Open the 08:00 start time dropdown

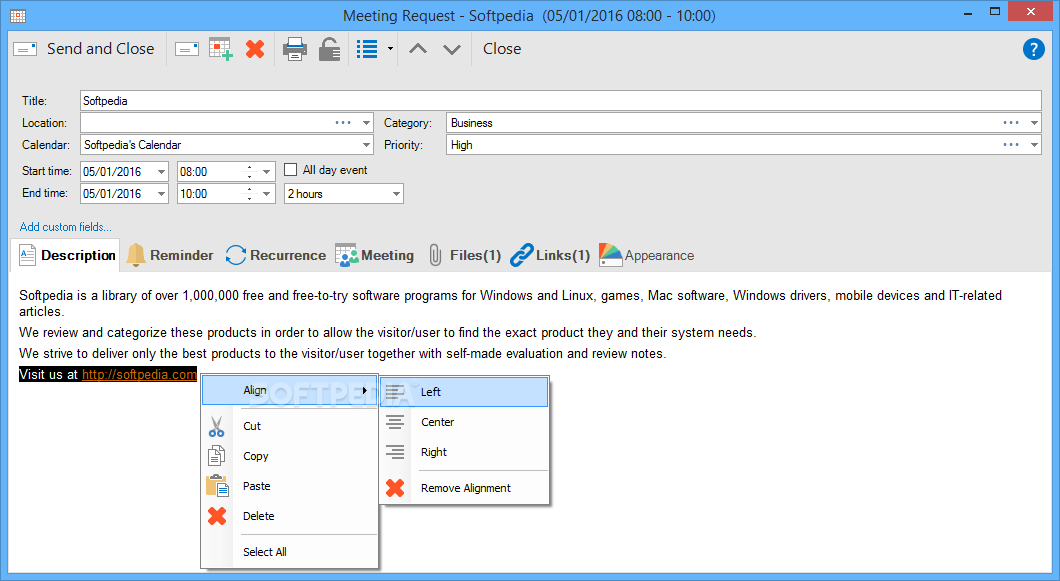(267, 172)
